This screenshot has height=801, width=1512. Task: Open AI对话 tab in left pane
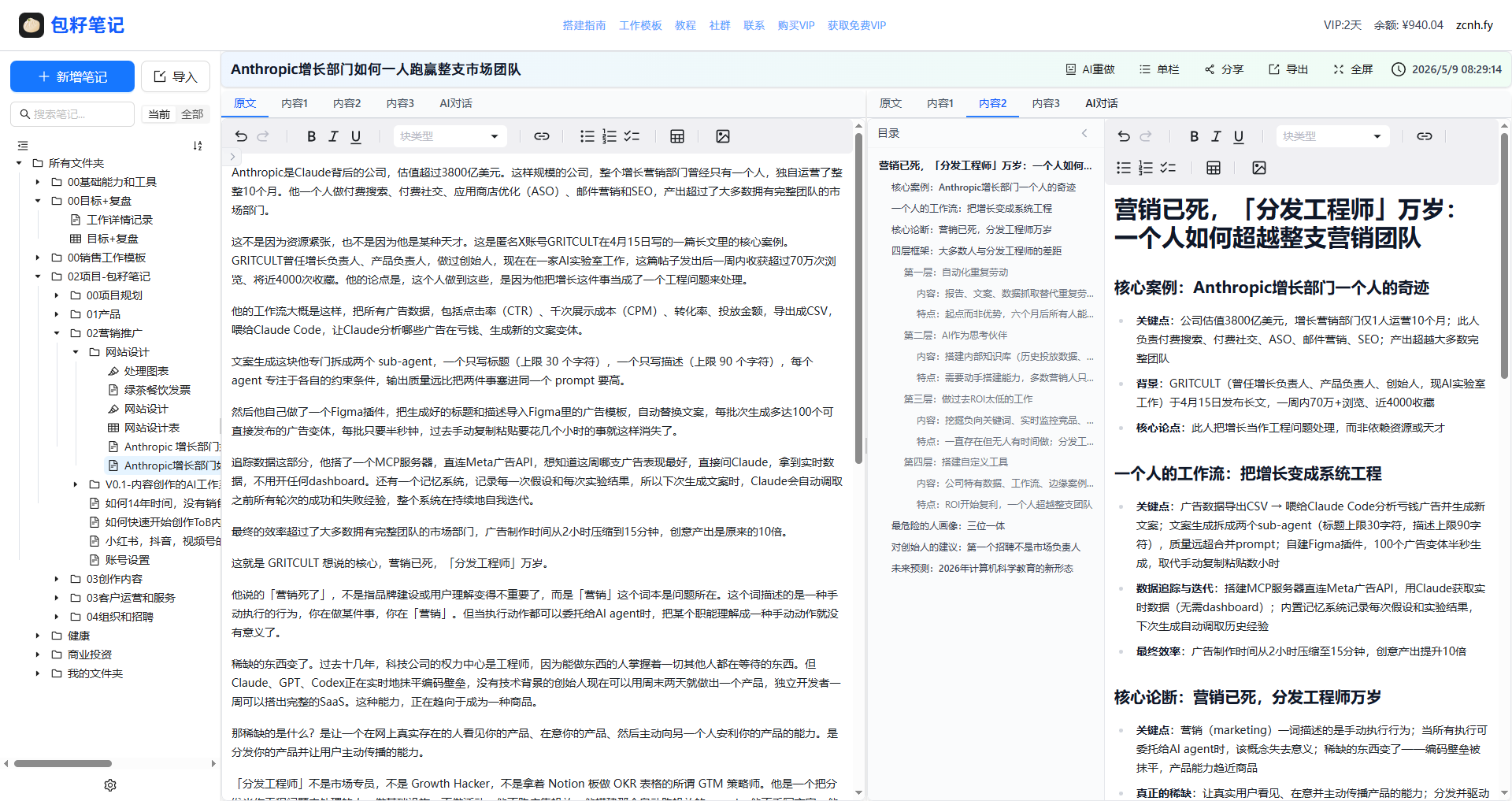tap(456, 103)
